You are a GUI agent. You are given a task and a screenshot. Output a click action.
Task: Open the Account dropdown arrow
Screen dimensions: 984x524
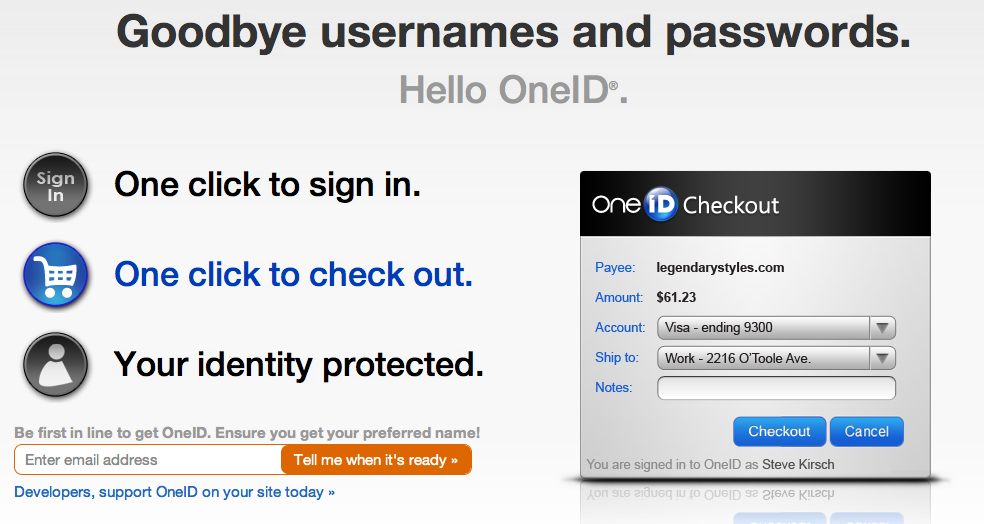click(882, 328)
